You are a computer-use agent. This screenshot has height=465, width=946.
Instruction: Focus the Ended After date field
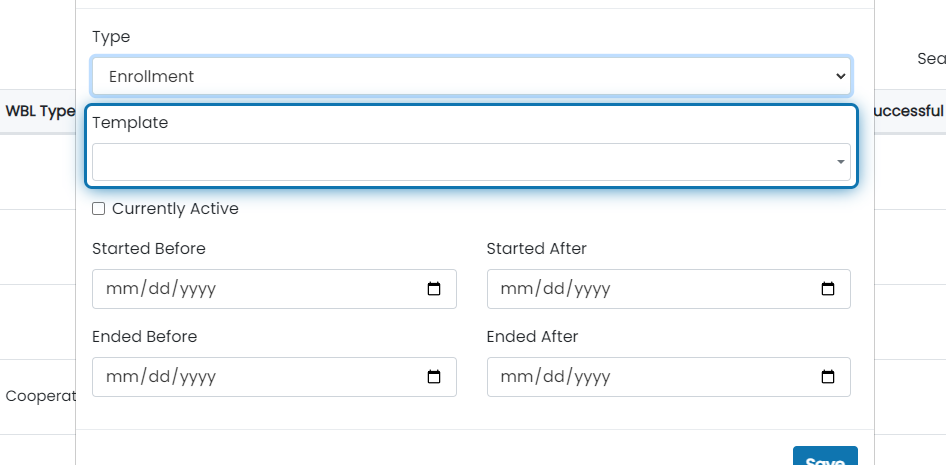coord(668,377)
